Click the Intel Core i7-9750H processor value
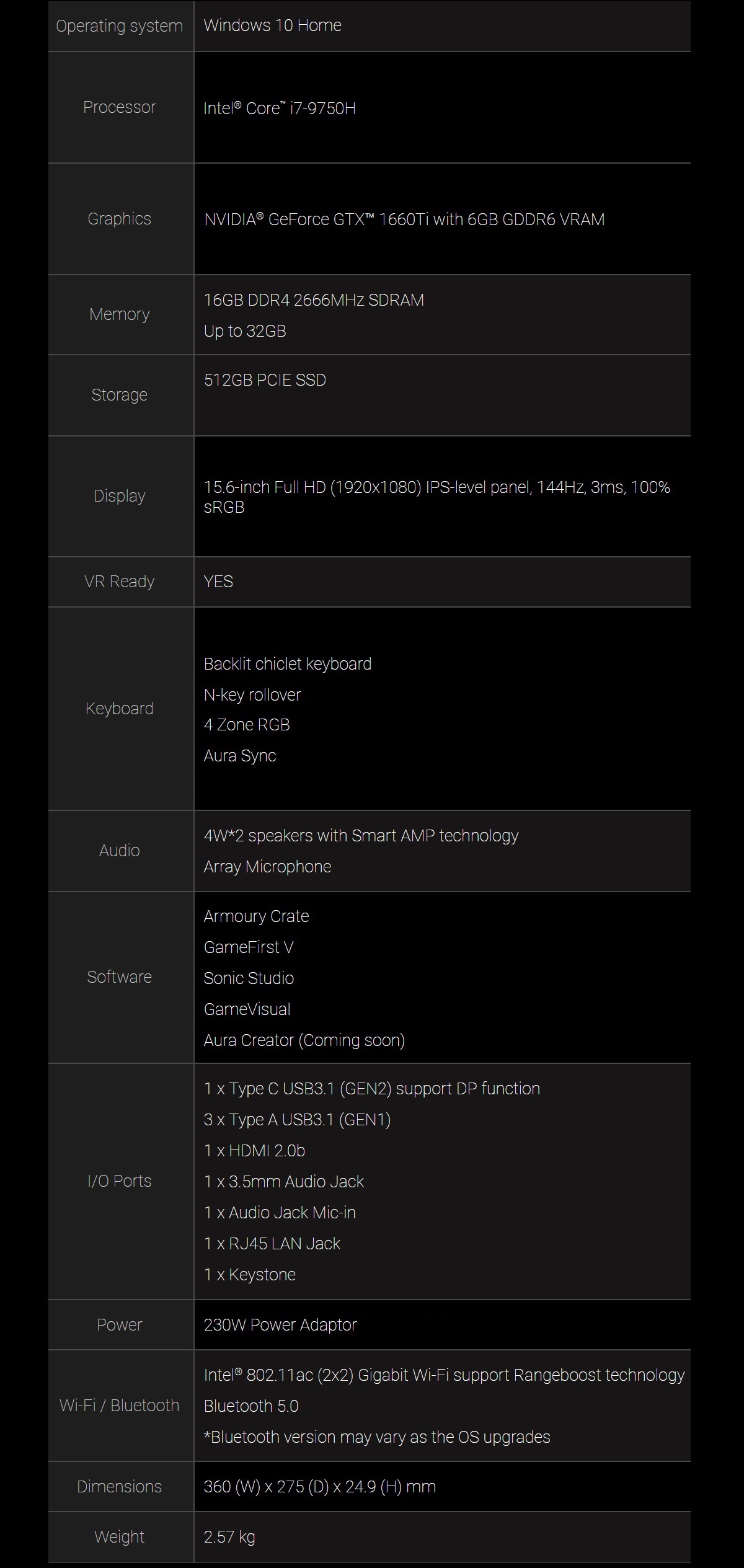This screenshot has width=744, height=1568. 280,108
